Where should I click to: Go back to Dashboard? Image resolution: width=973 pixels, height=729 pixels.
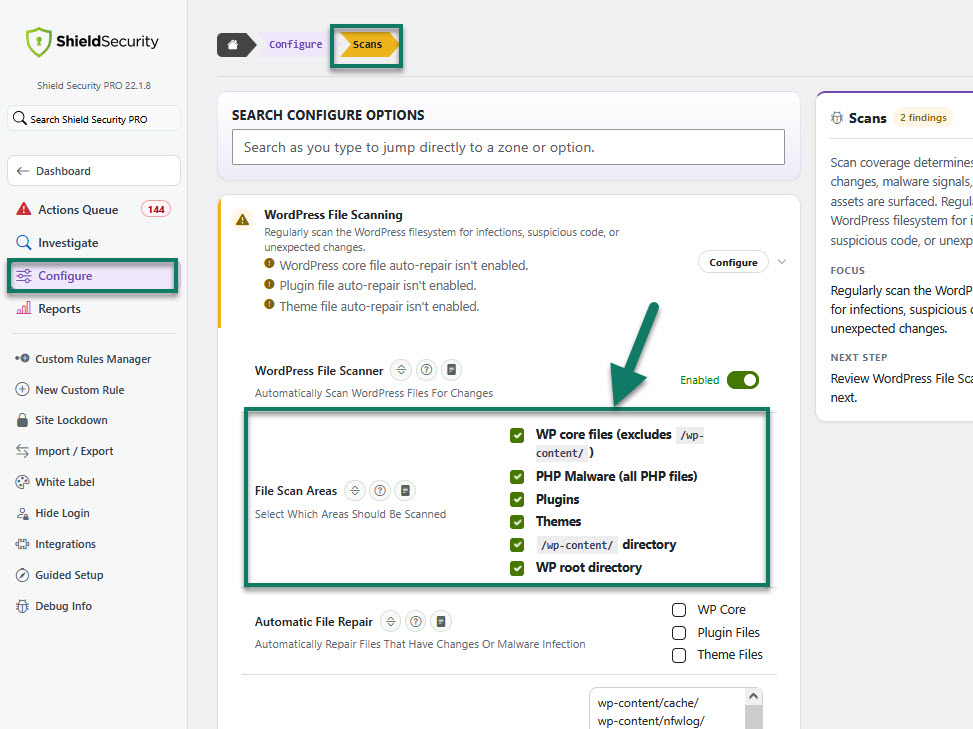94,171
